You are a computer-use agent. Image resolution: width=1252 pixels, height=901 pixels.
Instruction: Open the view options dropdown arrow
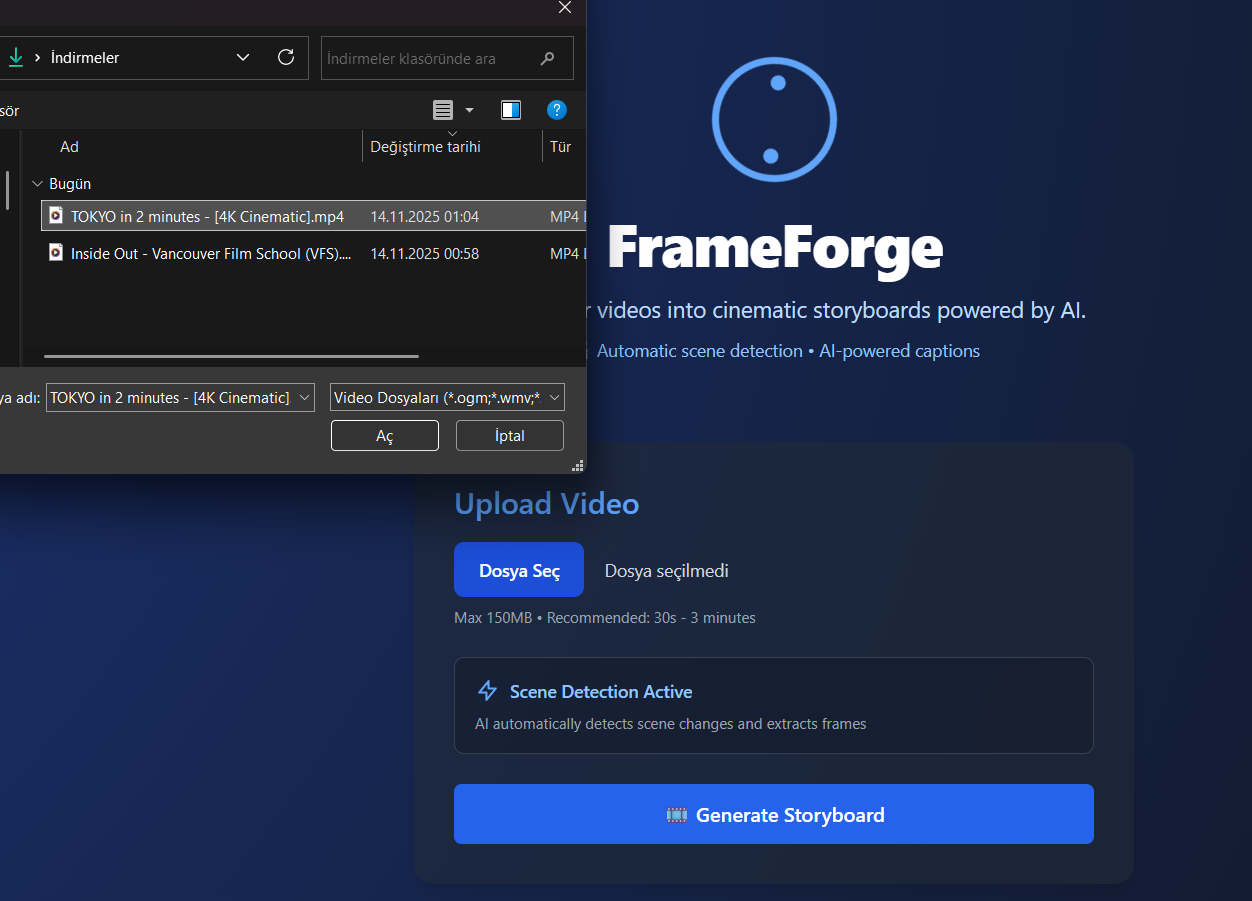470,110
